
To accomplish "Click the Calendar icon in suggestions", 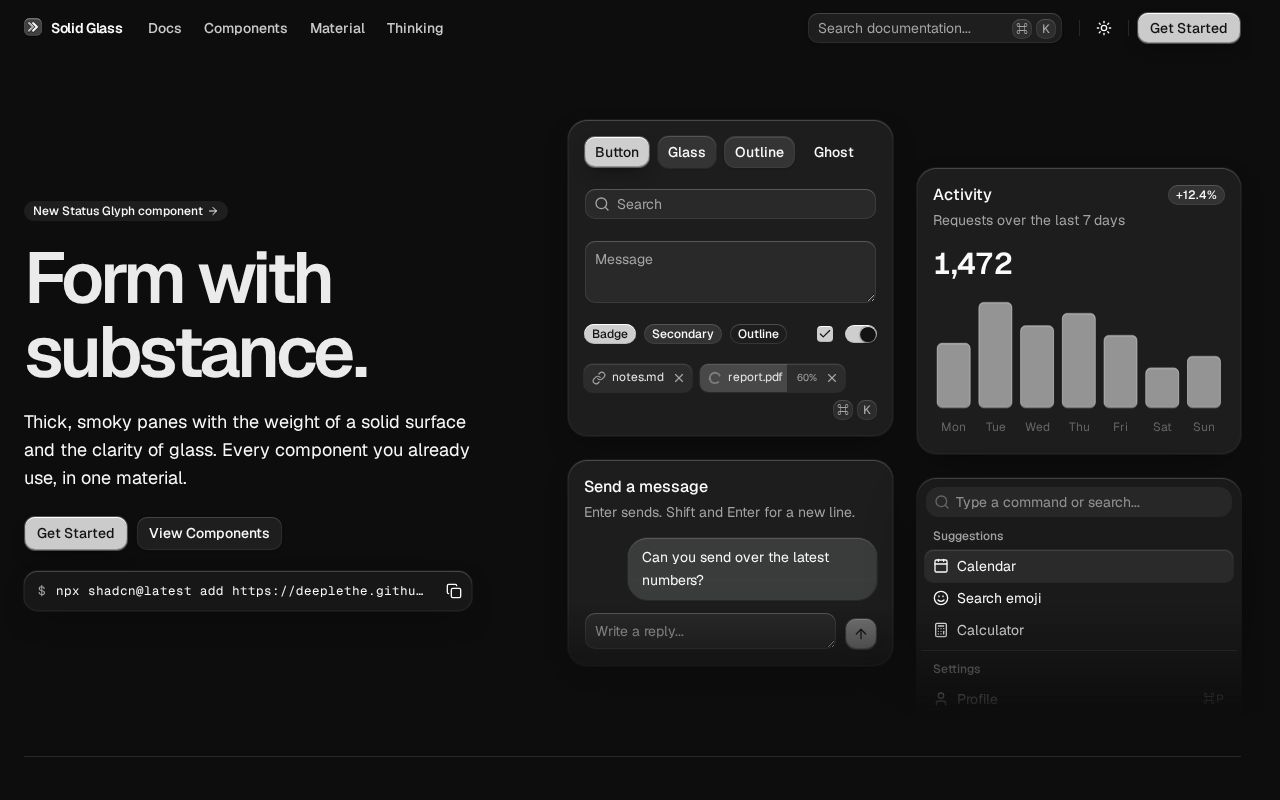I will 941,566.
